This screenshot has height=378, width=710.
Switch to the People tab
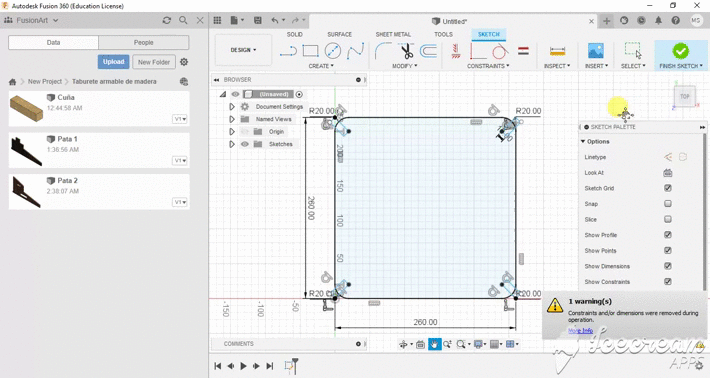point(144,43)
